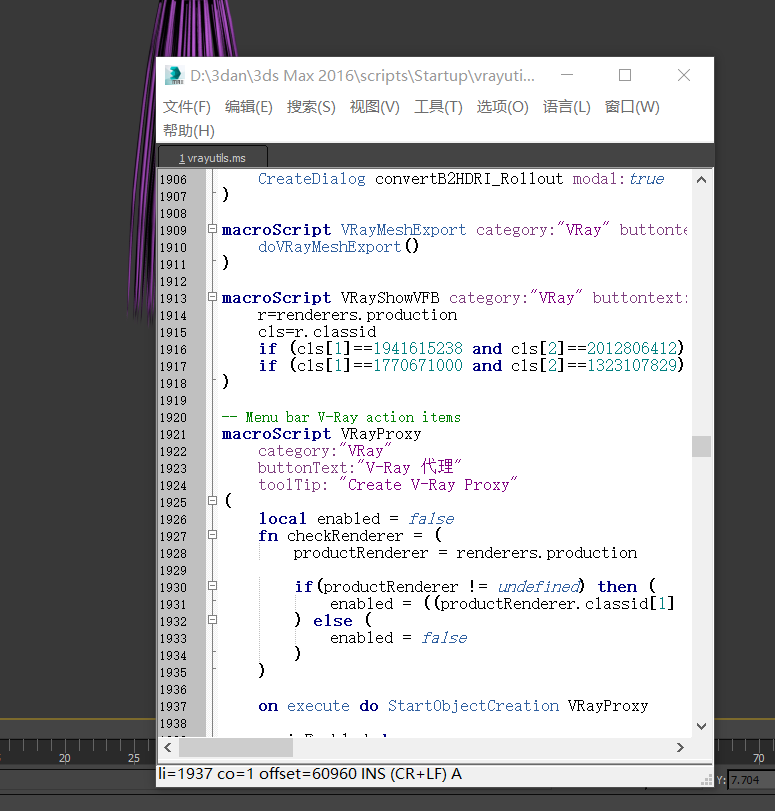Collapse fold marker at line 1930
This screenshot has height=811, width=775.
click(212, 585)
